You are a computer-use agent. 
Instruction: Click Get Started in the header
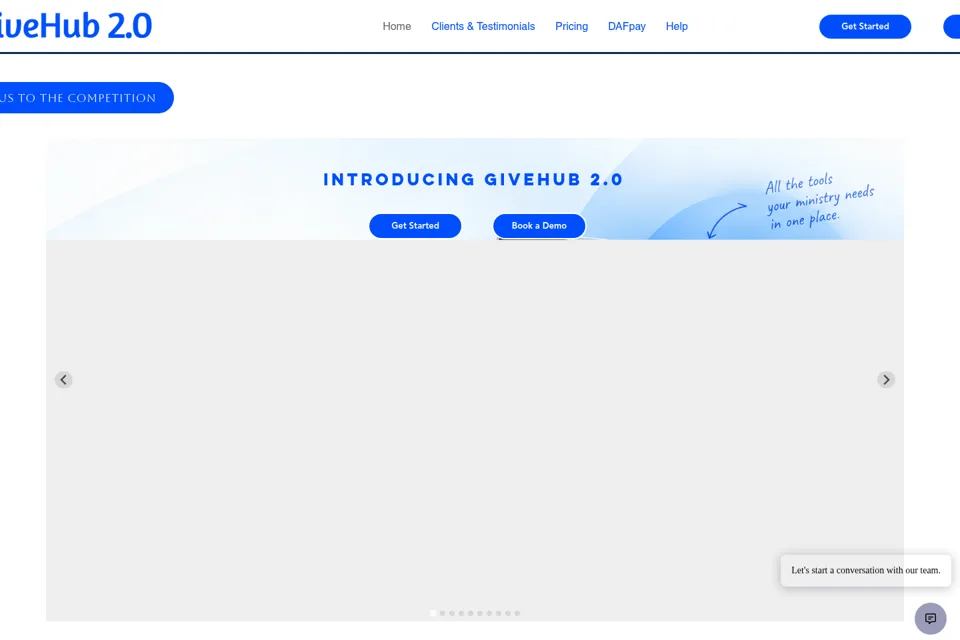click(865, 26)
